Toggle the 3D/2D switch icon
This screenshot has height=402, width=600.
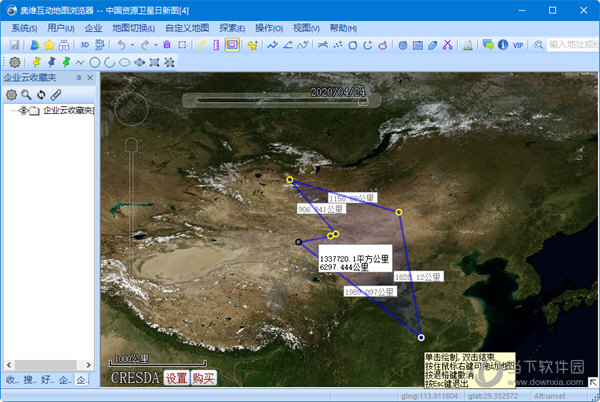pos(99,45)
